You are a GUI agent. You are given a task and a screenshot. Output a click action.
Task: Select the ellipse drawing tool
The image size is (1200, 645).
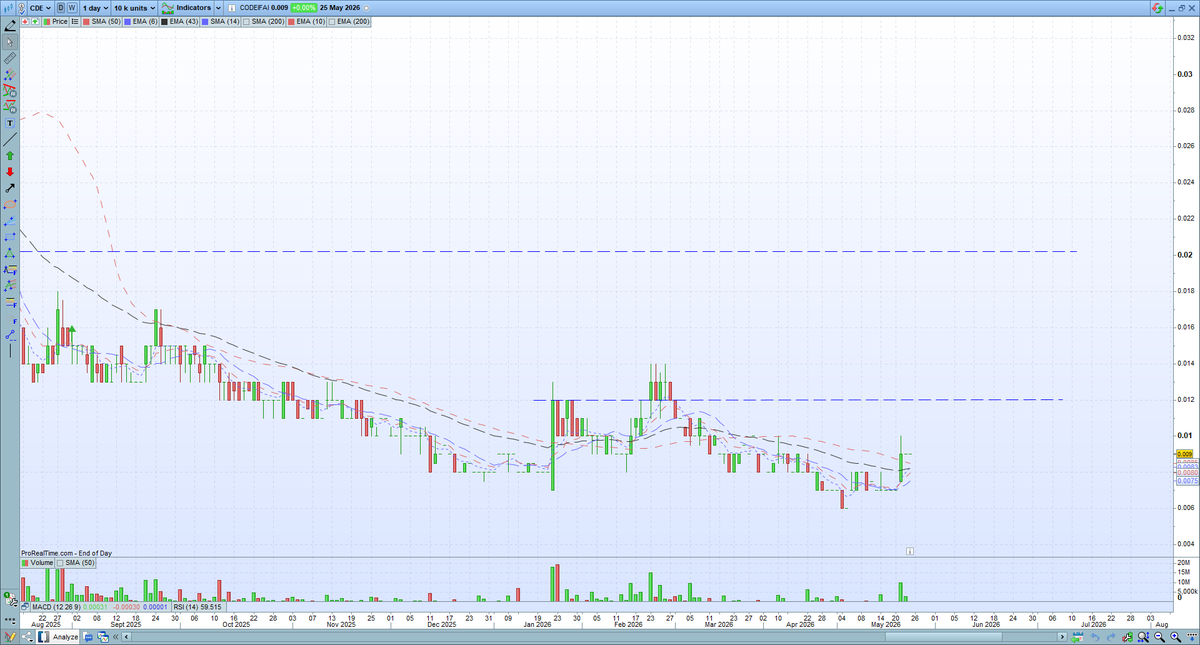click(10, 204)
